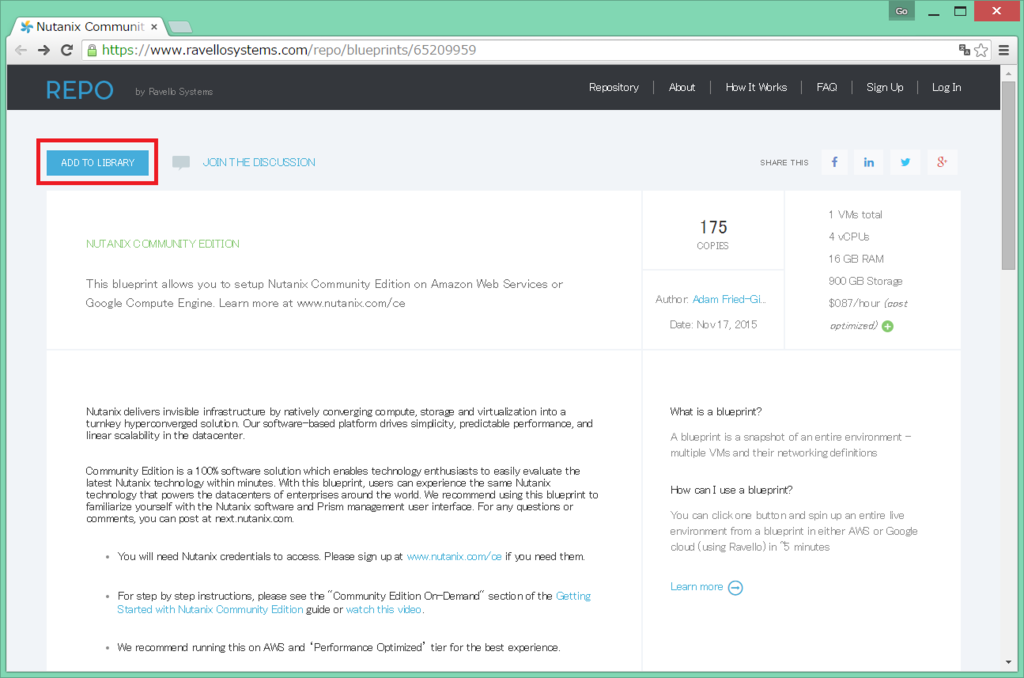Screen dimensions: 1024x678
Task: Click the browser back arrow
Action: click(x=21, y=50)
